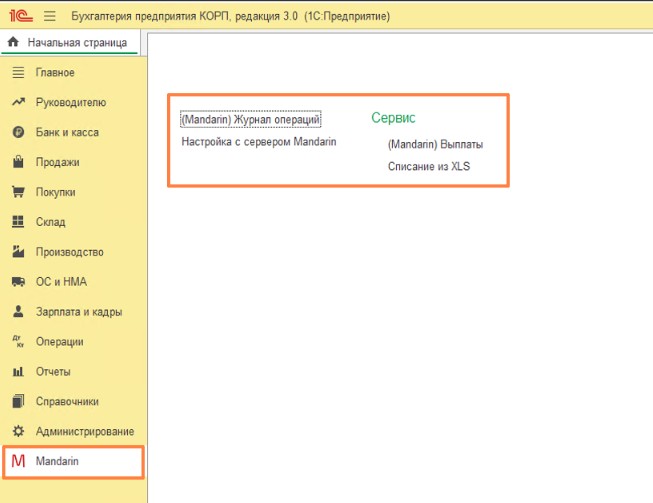Open the Продажи section
Viewport: 653px width, 503px height.
(57, 162)
